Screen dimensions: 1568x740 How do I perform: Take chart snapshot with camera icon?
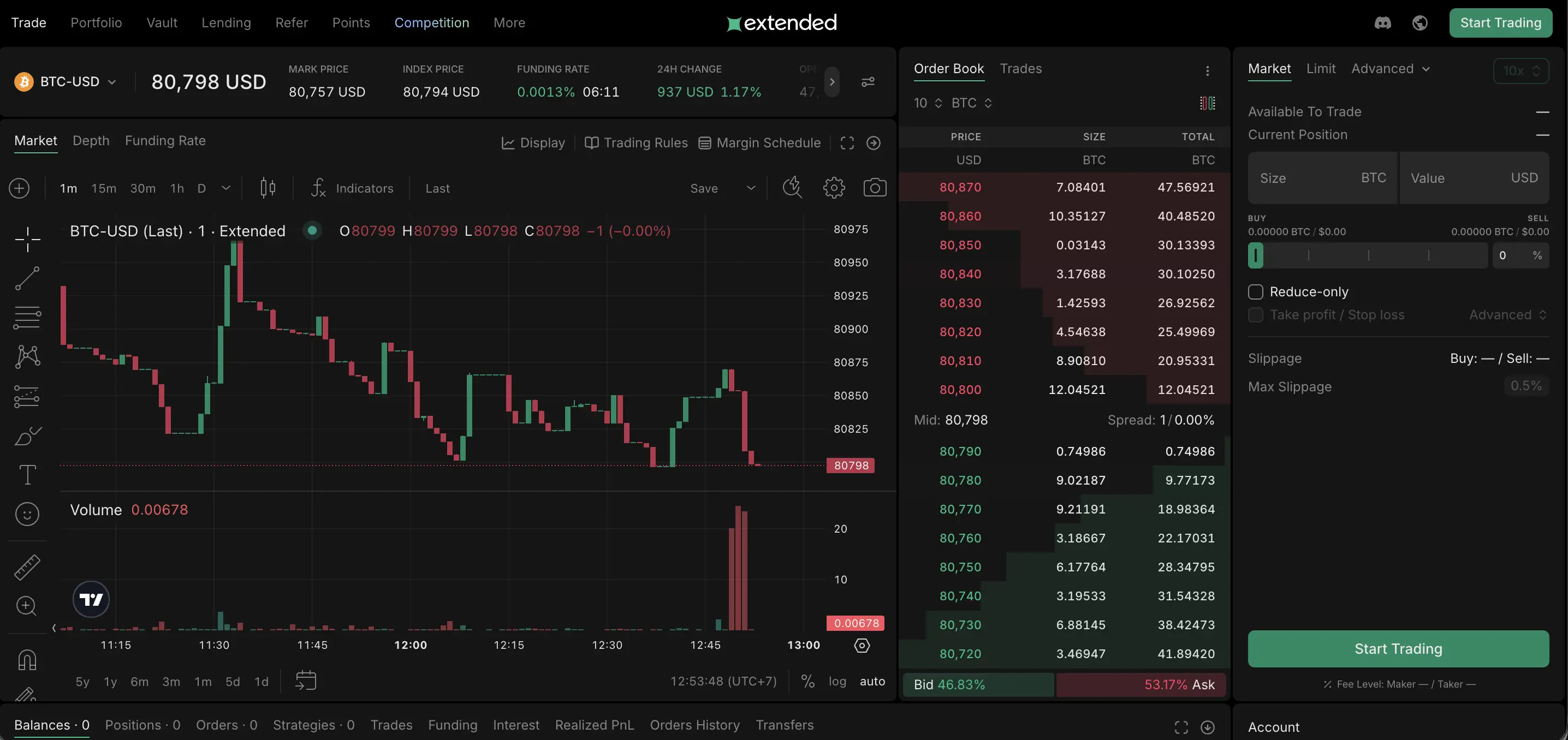[875, 187]
